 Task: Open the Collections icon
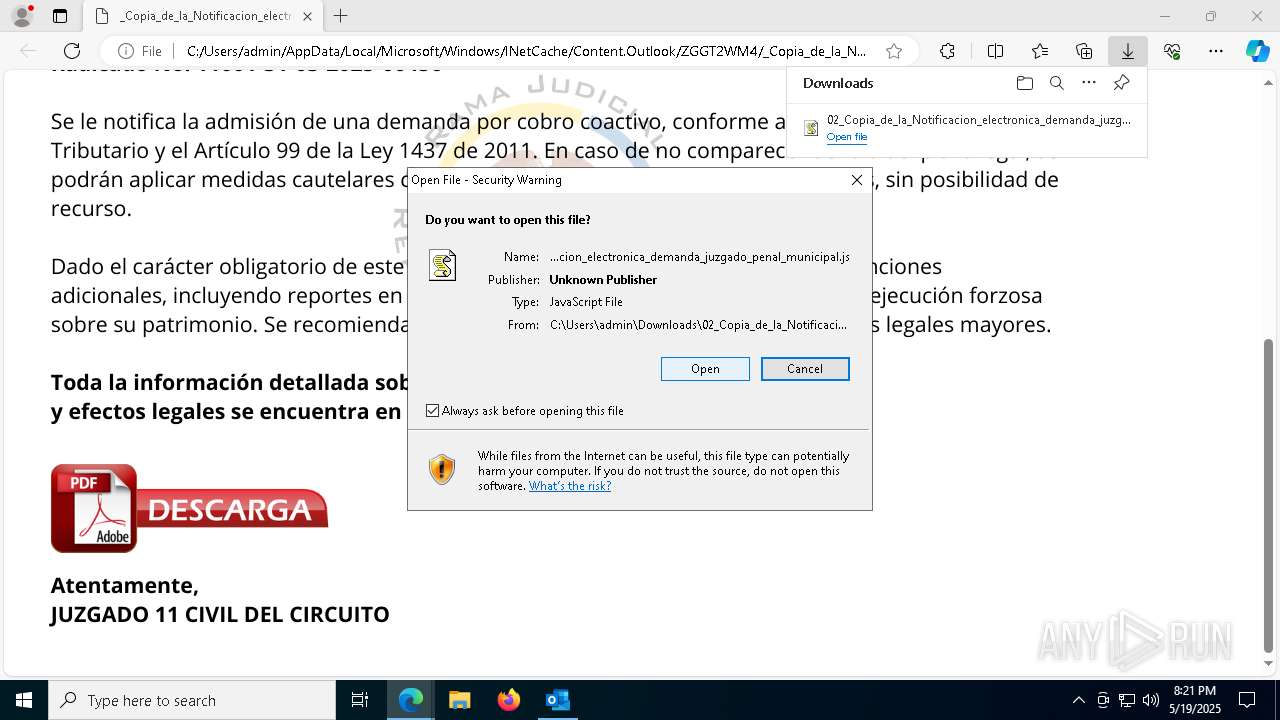[x=1084, y=51]
